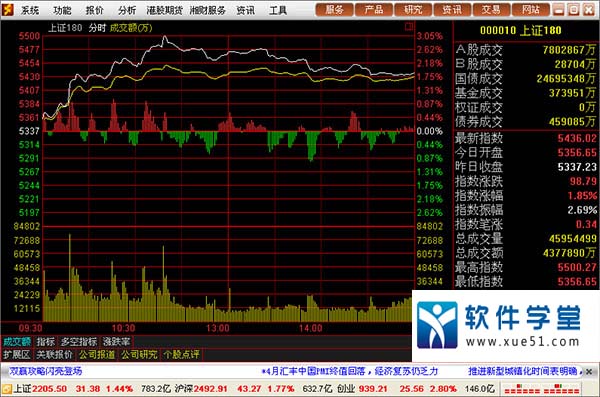
Task: Click the orange 服务 button
Action: pos(334,10)
